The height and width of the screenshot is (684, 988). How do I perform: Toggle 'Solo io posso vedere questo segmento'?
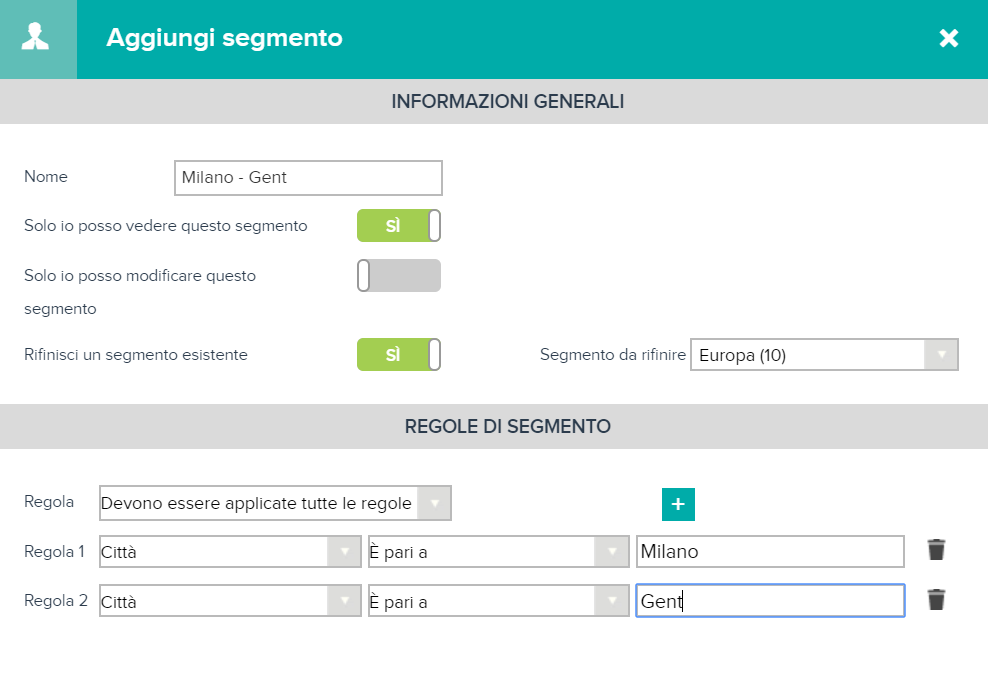(399, 225)
